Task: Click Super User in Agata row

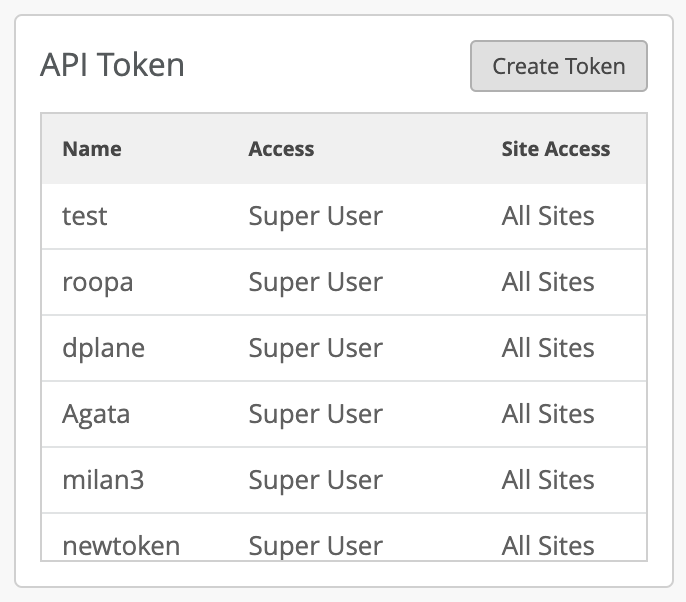Action: point(315,414)
